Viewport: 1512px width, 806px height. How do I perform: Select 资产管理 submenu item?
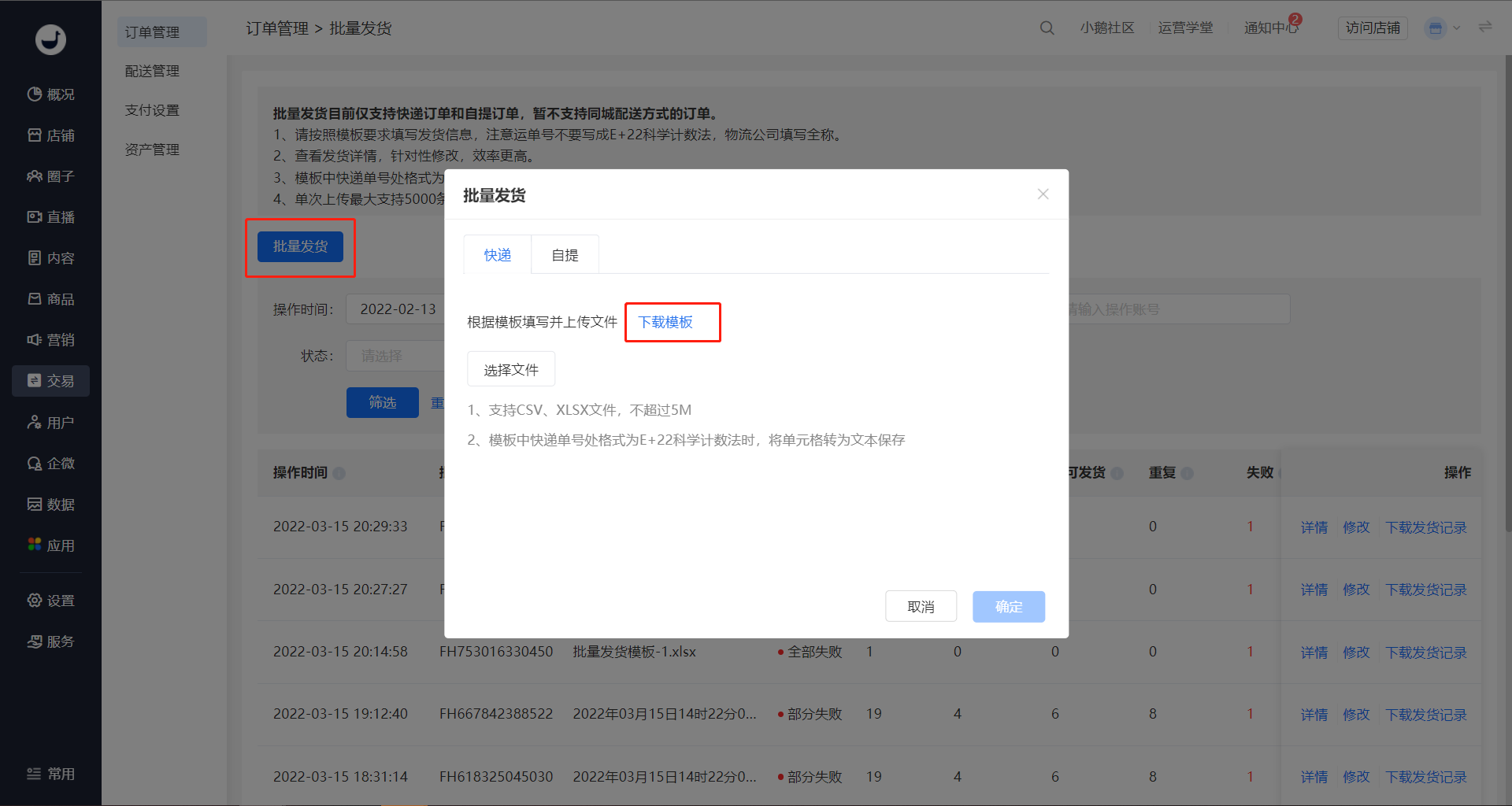152,150
